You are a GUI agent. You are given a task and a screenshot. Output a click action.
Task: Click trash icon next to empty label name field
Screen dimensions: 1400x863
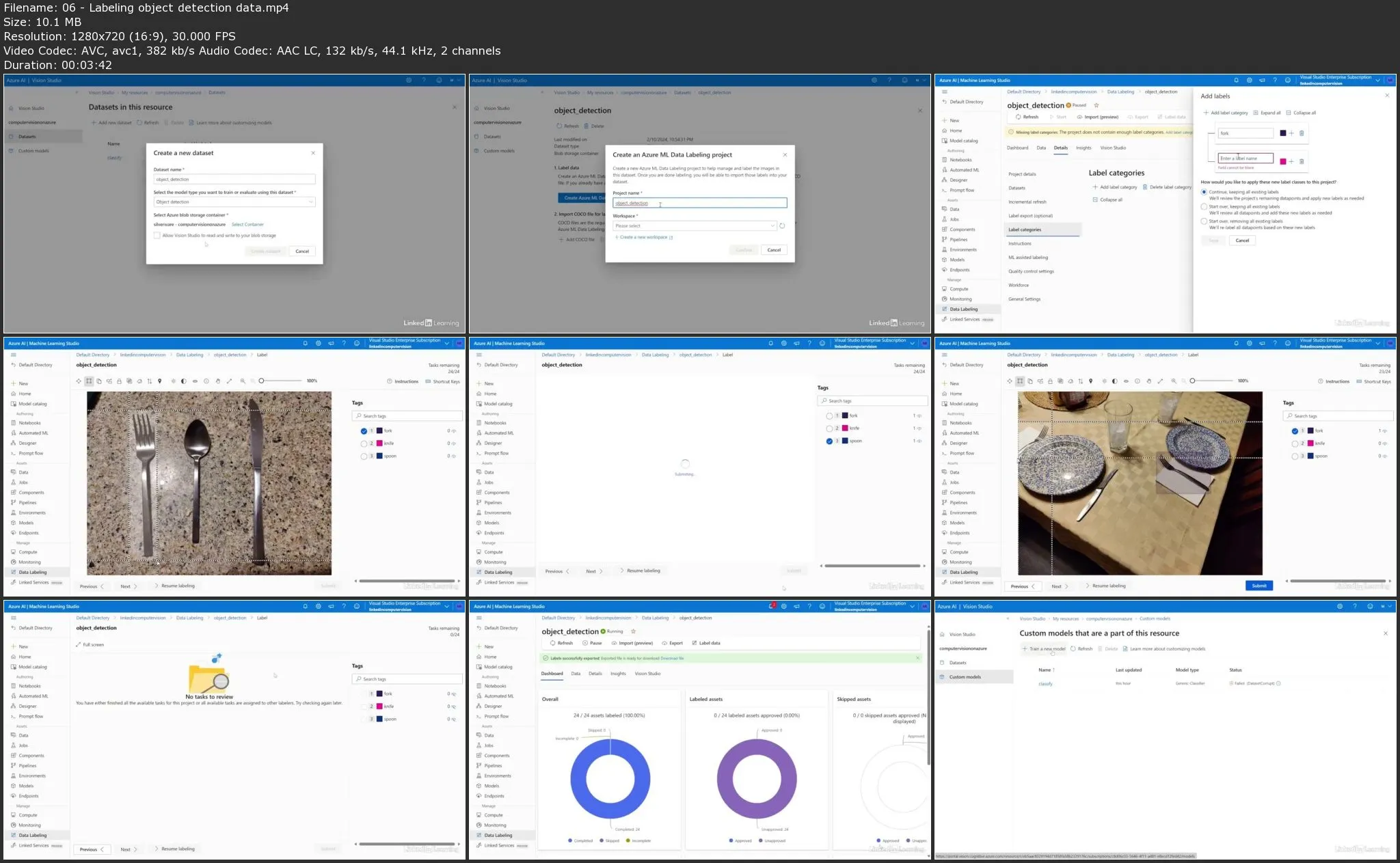pyautogui.click(x=1302, y=161)
